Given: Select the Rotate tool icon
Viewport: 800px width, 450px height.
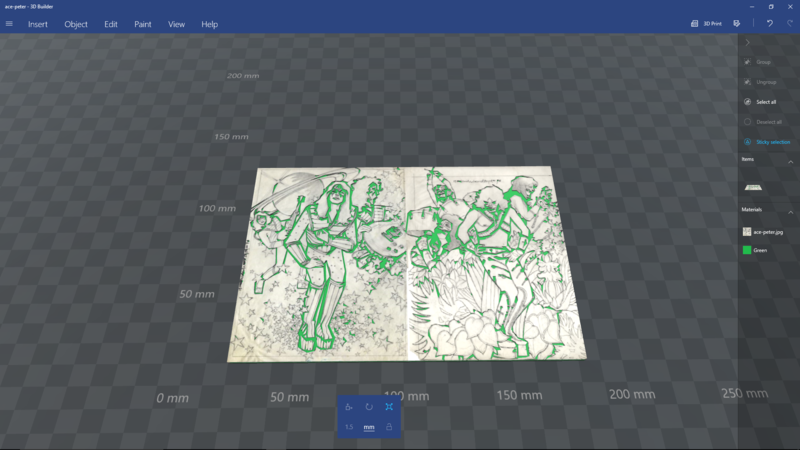Looking at the screenshot, I should [x=369, y=407].
